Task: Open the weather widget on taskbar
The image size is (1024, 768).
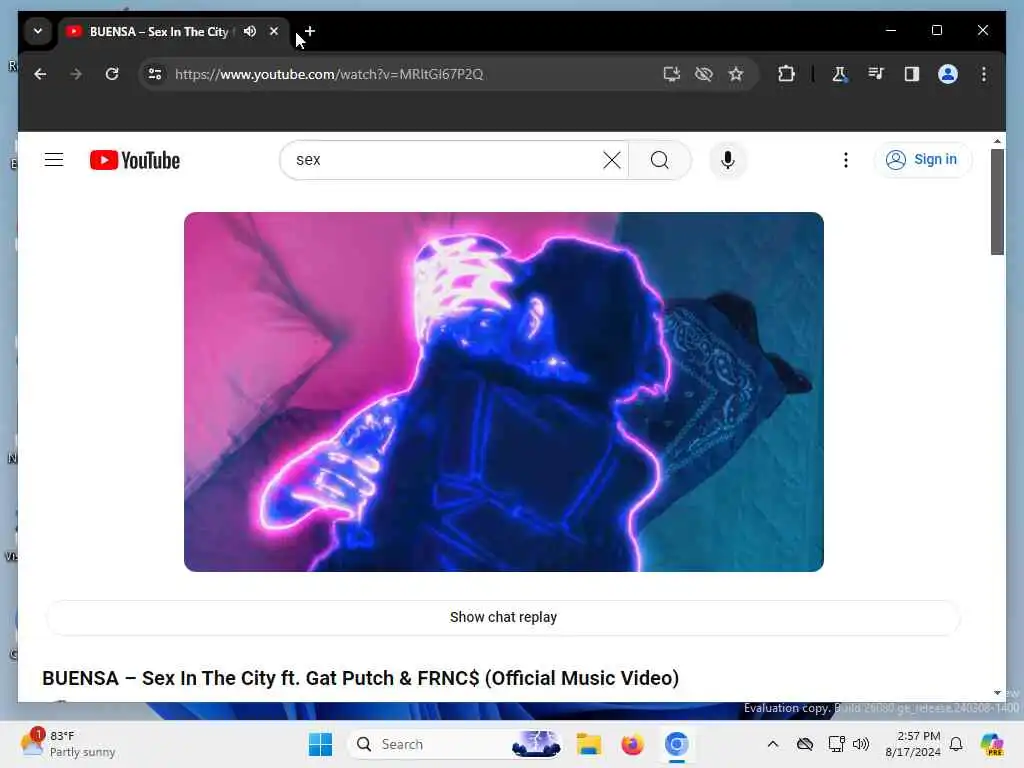Action: pyautogui.click(x=67, y=744)
